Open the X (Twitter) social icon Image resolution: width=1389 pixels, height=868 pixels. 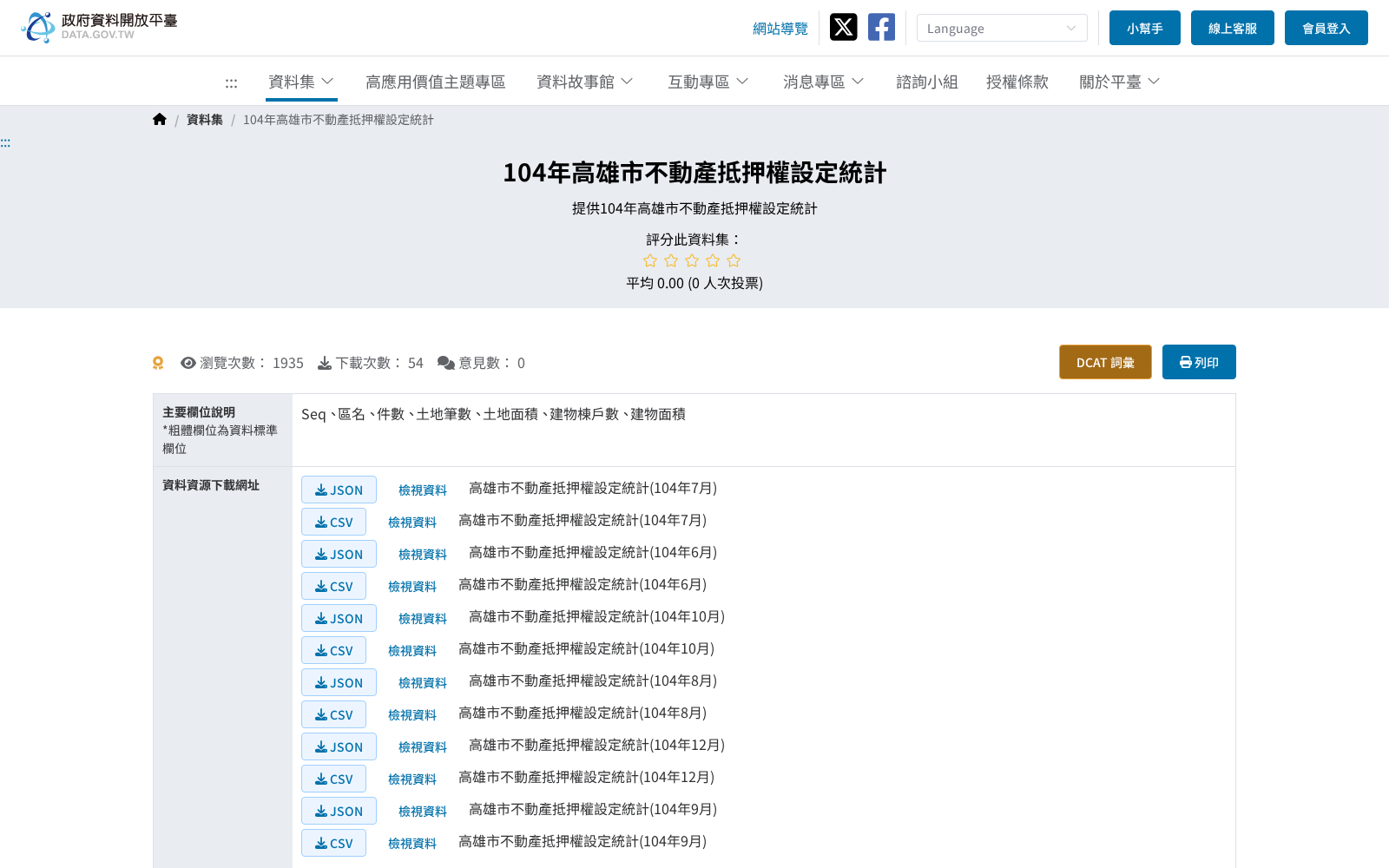tap(843, 27)
